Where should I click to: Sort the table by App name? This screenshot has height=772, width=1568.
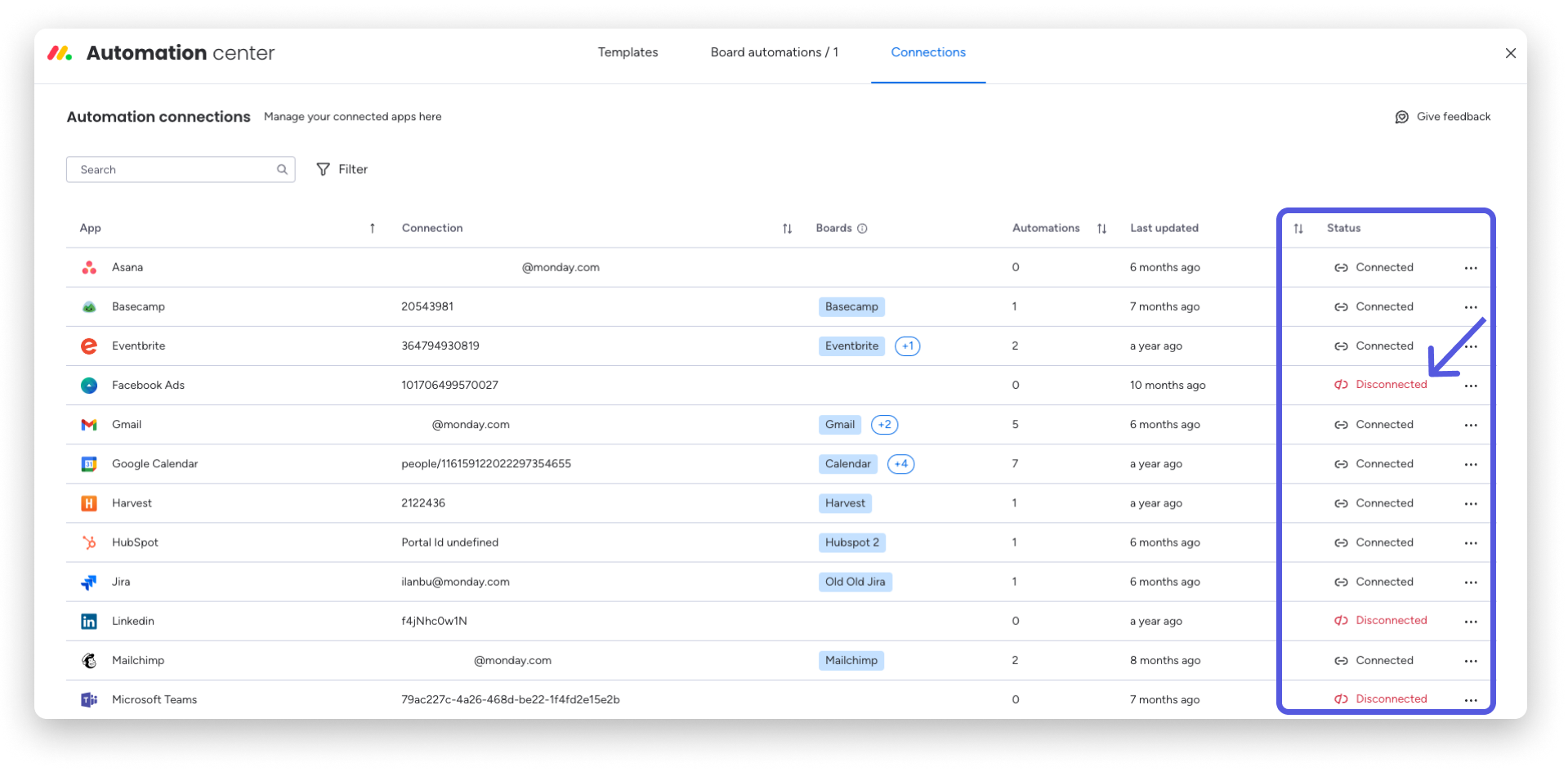pos(373,228)
